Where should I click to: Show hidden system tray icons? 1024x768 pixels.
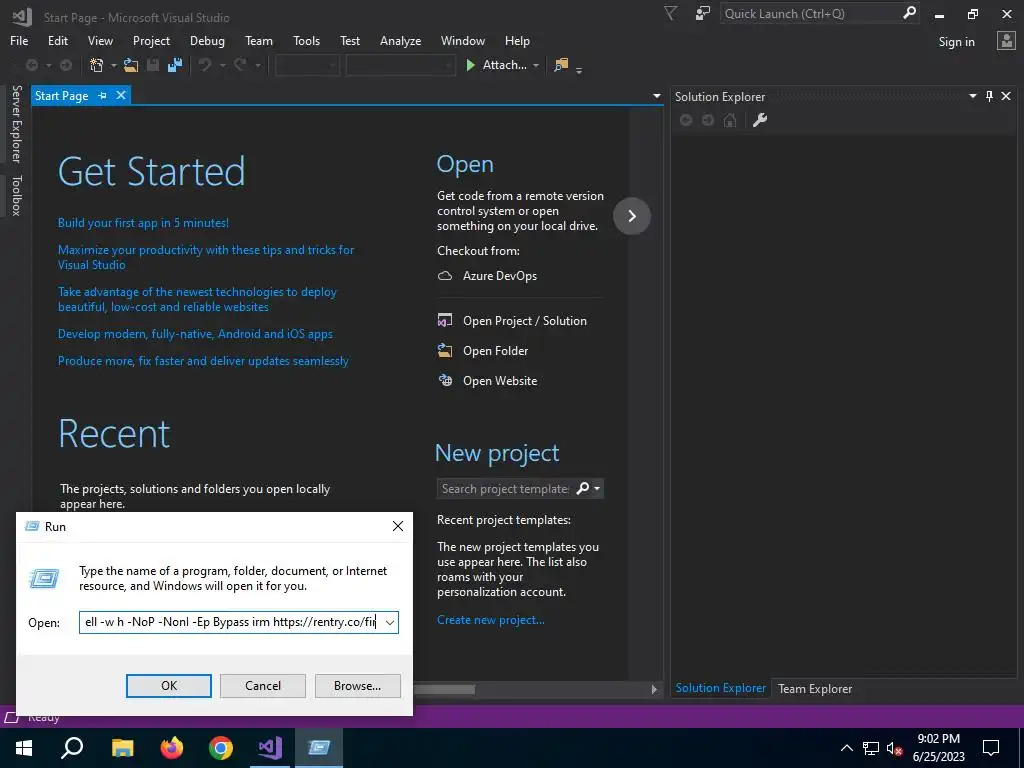[x=846, y=748]
